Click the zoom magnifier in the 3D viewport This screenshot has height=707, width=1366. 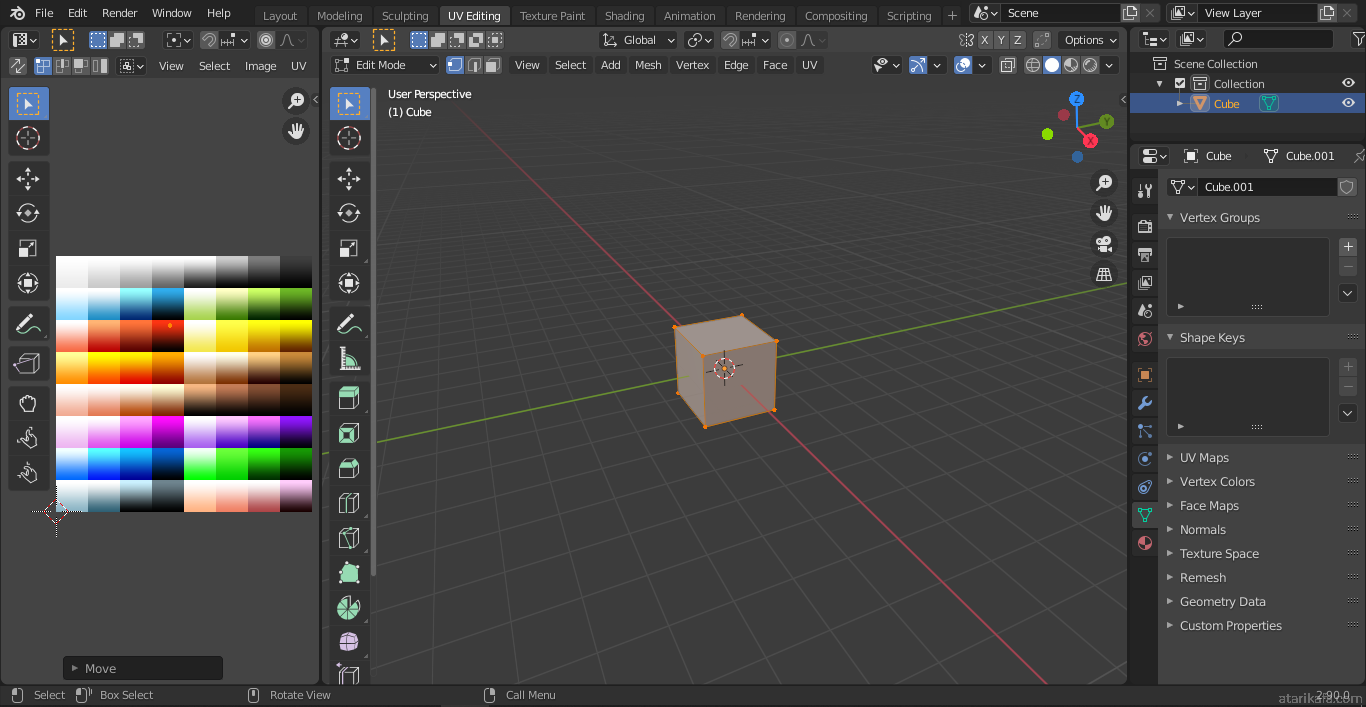tap(1104, 183)
